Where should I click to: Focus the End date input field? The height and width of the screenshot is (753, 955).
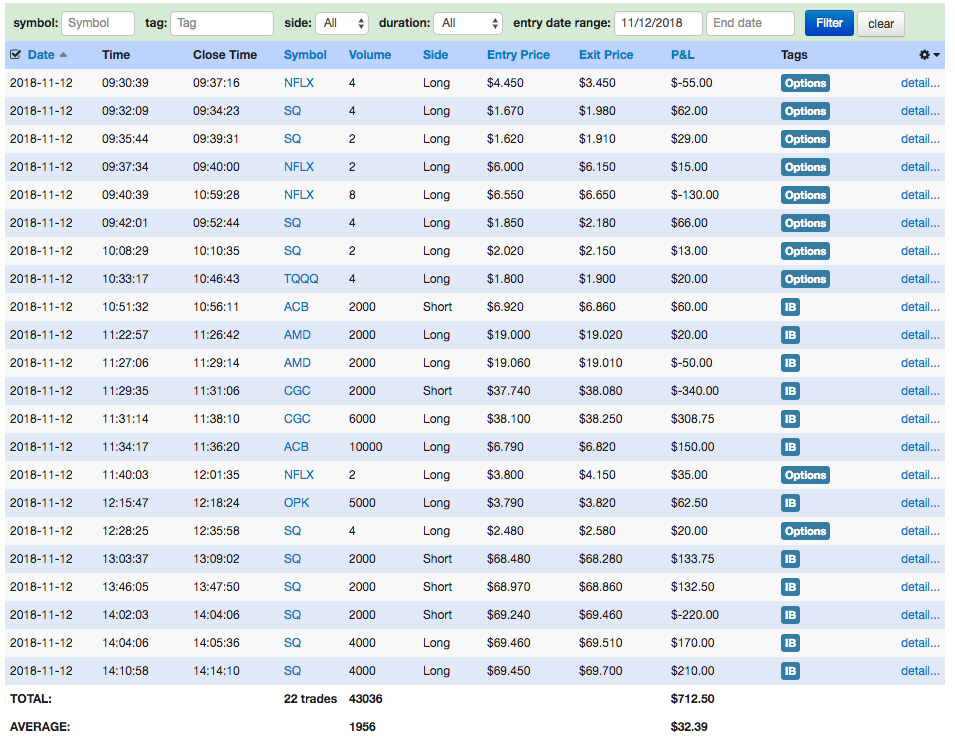tap(750, 23)
